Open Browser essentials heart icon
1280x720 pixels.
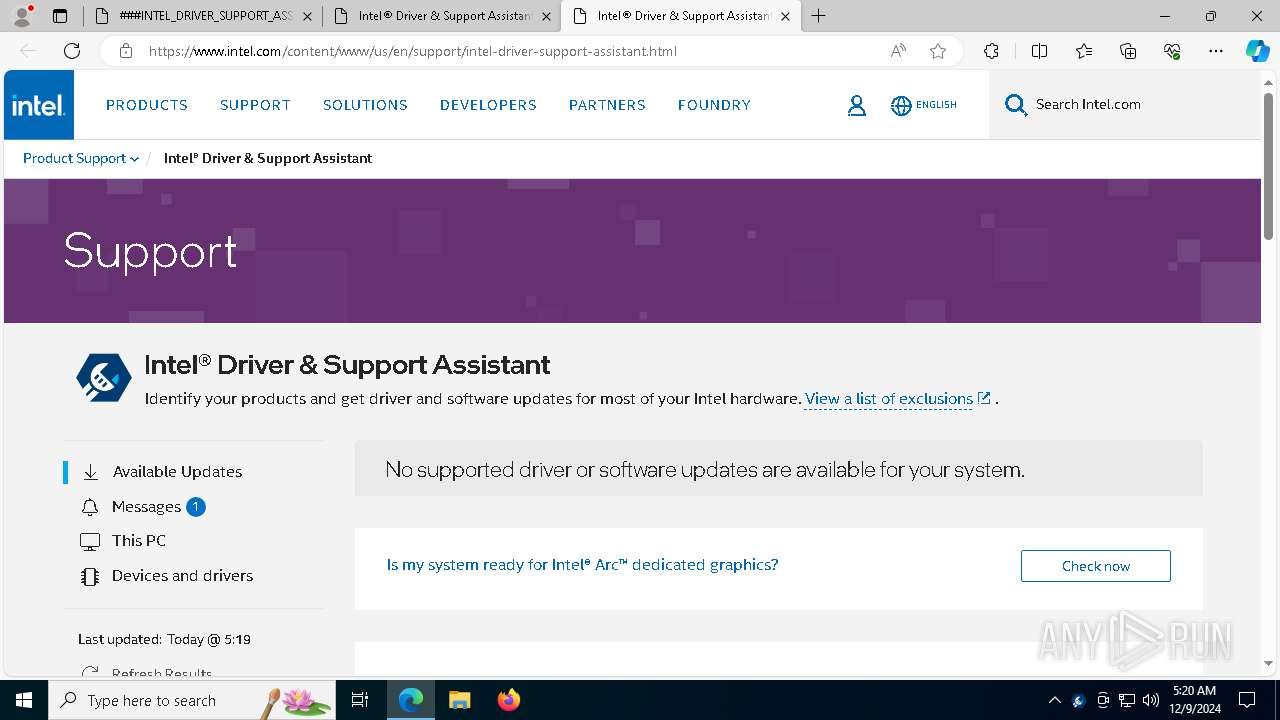(1172, 51)
